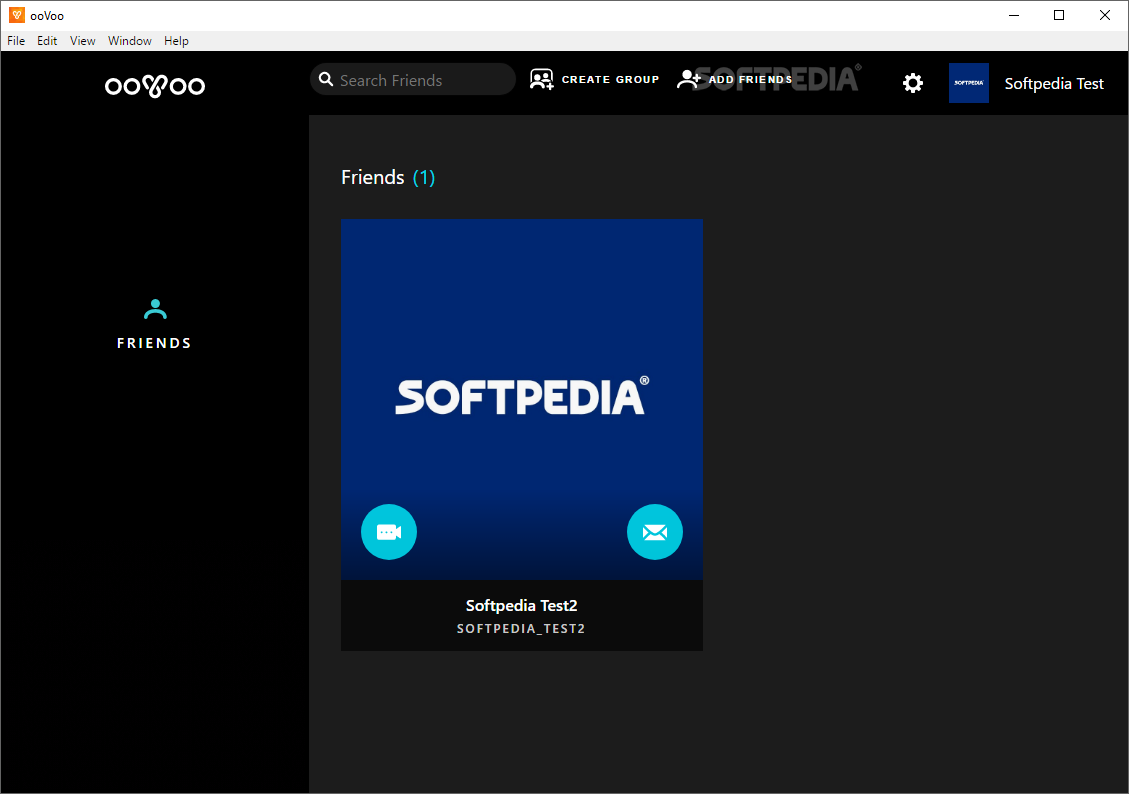Click the ADD FRIENDS label
The height and width of the screenshot is (794, 1129).
(750, 80)
